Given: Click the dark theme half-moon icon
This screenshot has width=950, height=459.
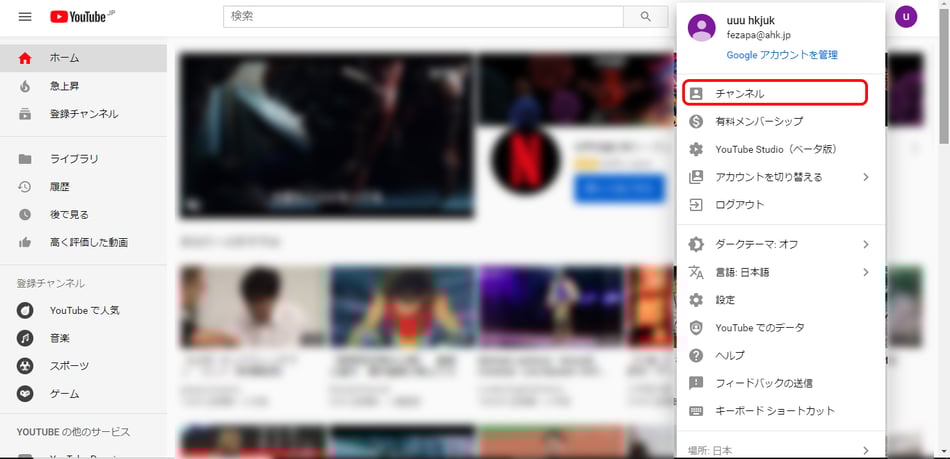Looking at the screenshot, I should (x=696, y=245).
